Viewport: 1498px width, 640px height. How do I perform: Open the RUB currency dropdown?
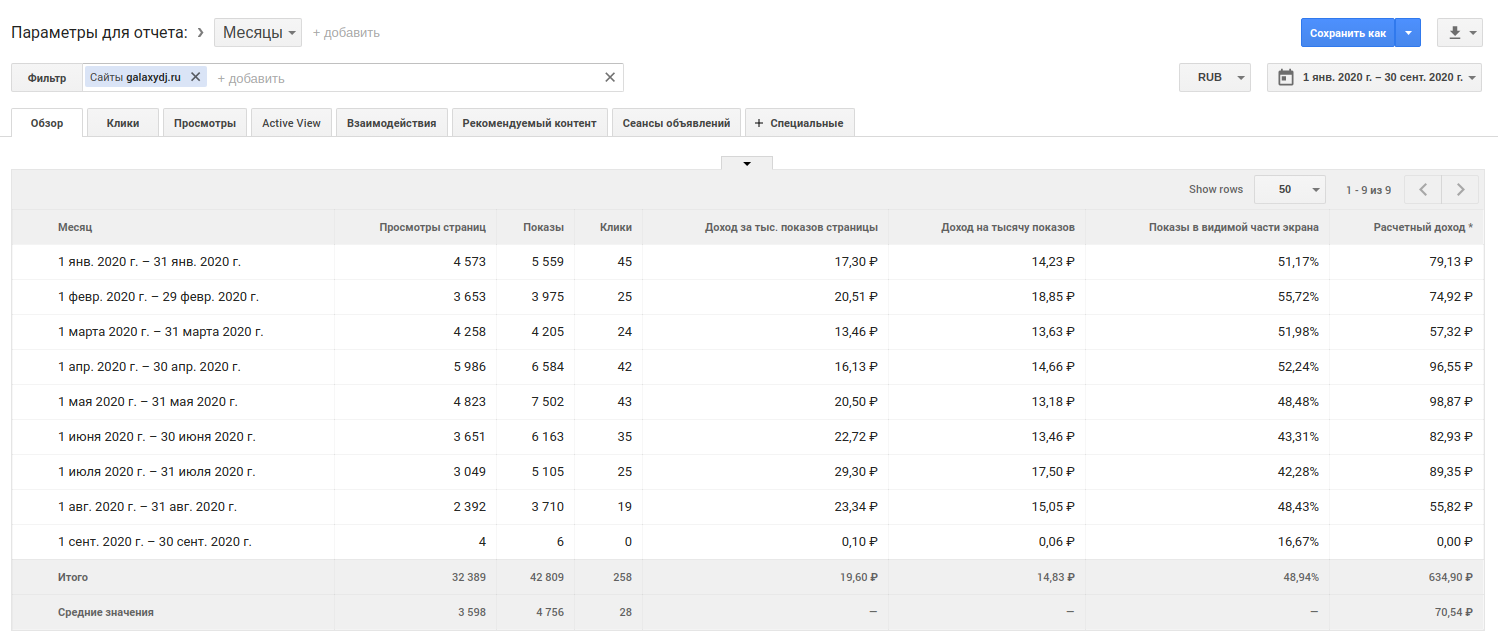coord(1214,77)
